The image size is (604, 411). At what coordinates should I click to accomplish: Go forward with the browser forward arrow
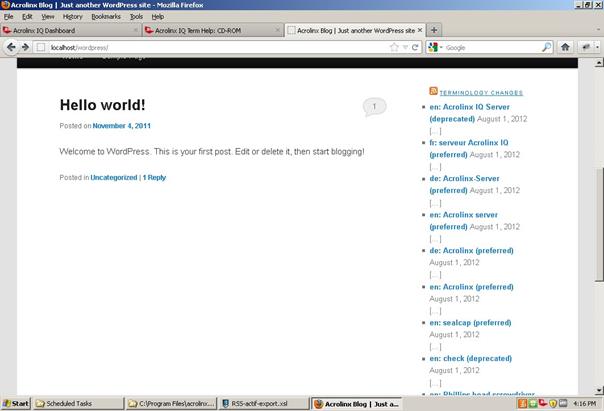click(25, 47)
